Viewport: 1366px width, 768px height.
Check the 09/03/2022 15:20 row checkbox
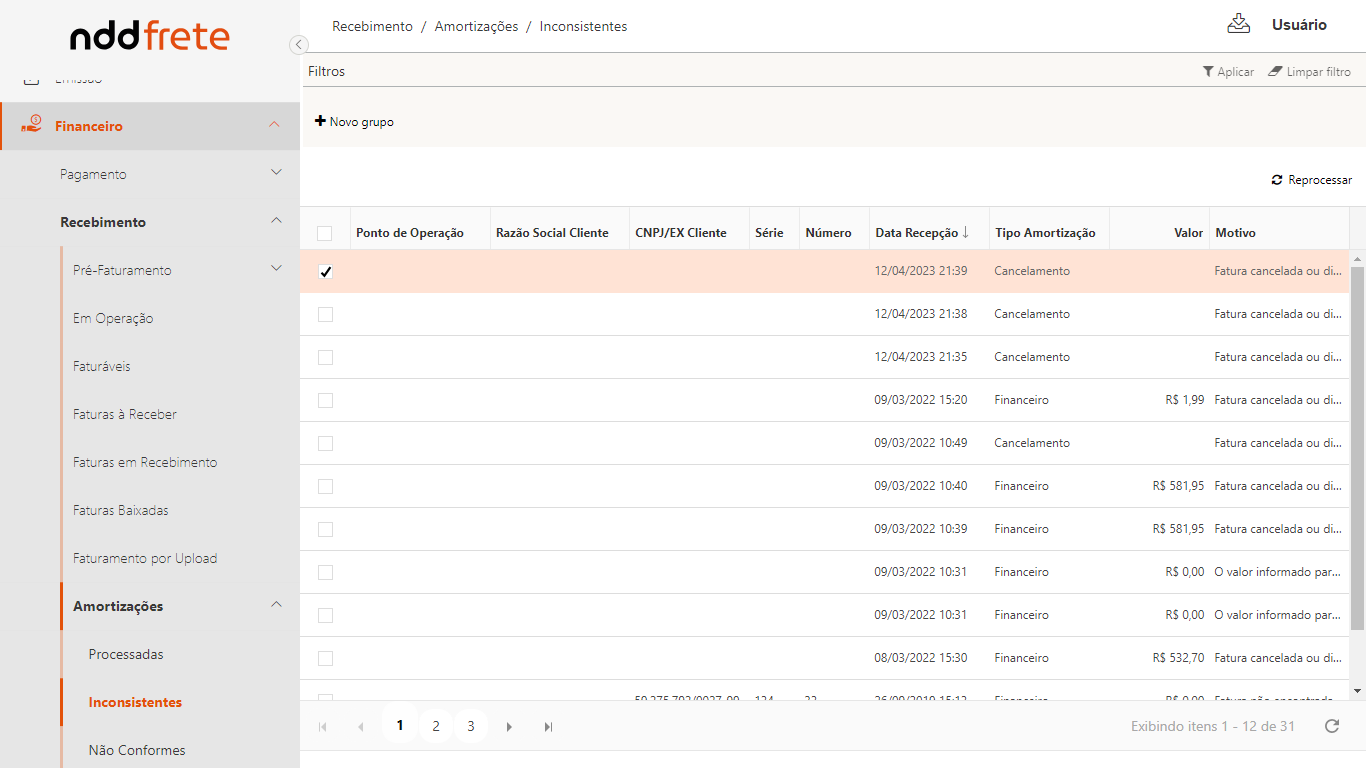point(325,400)
